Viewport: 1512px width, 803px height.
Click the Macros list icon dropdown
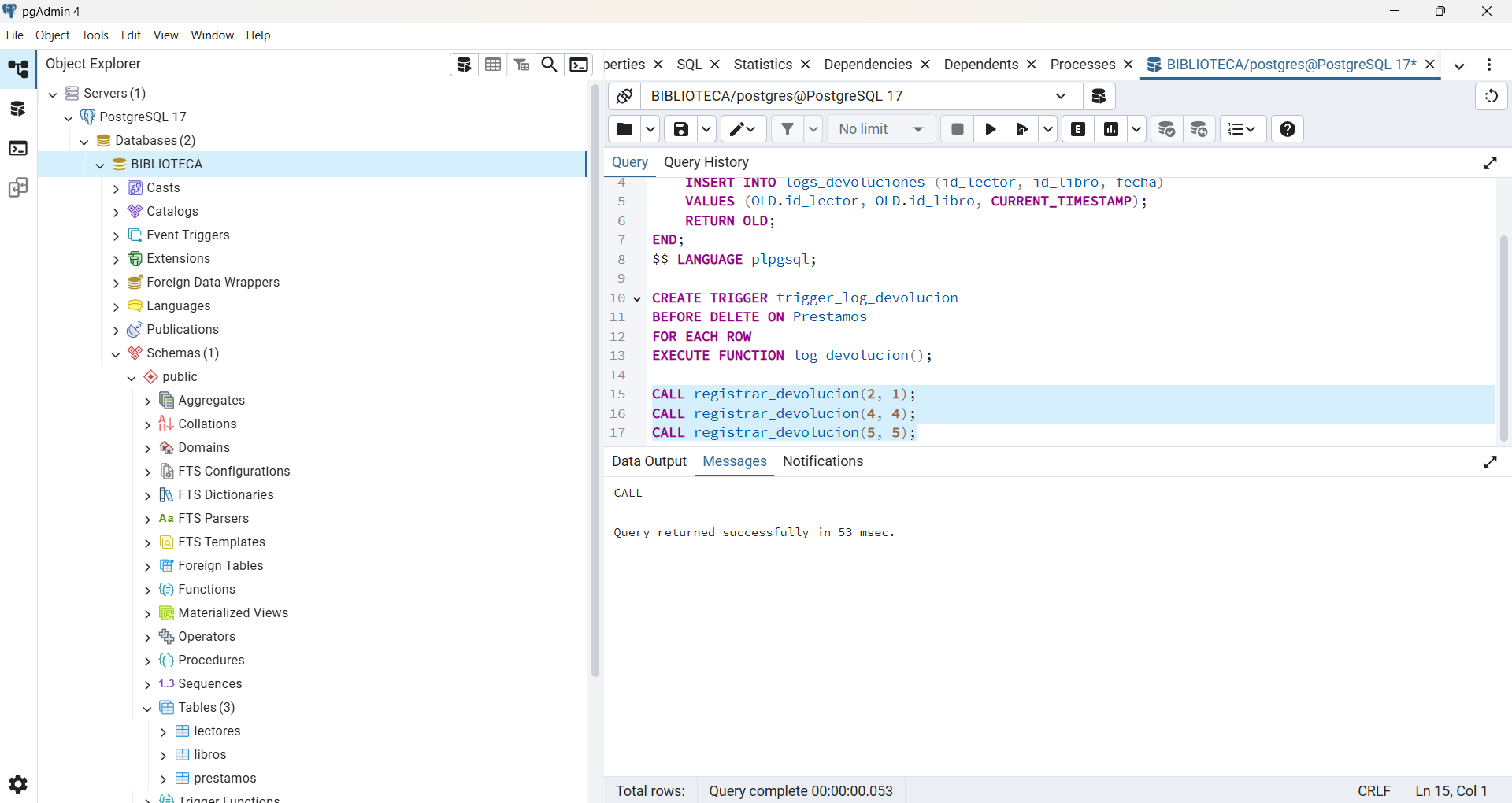tap(1243, 129)
